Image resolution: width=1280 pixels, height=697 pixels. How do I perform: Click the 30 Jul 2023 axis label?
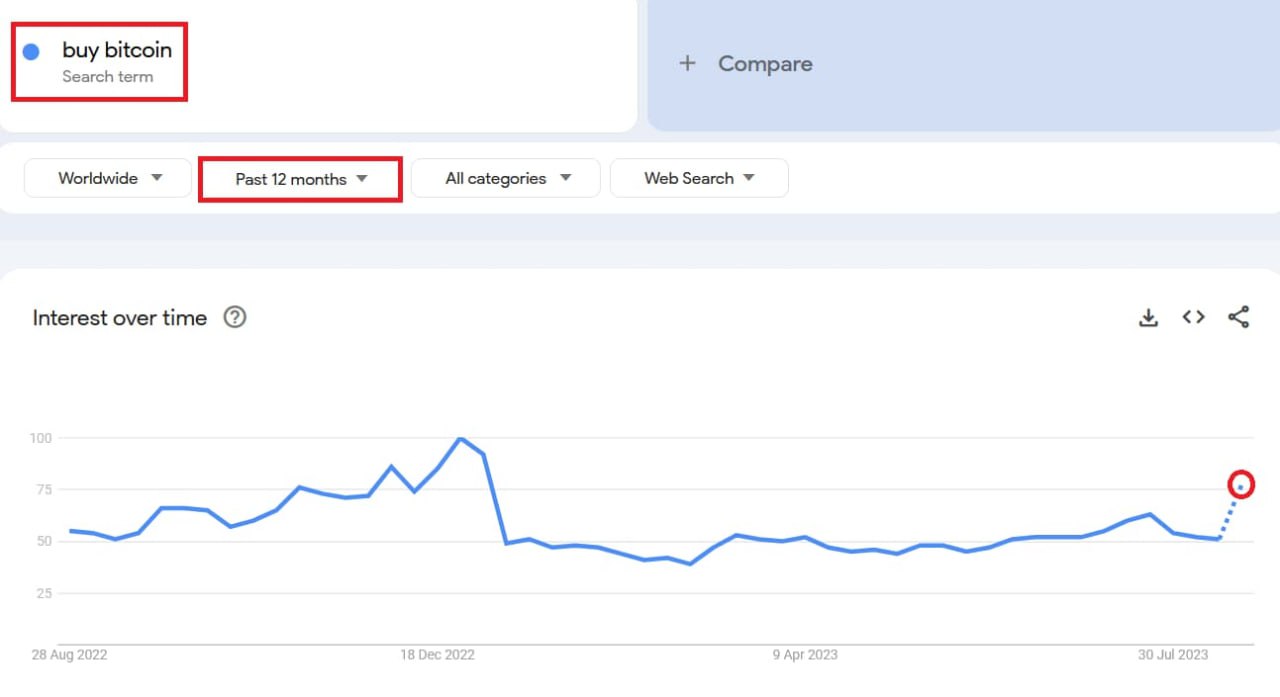click(x=1172, y=655)
